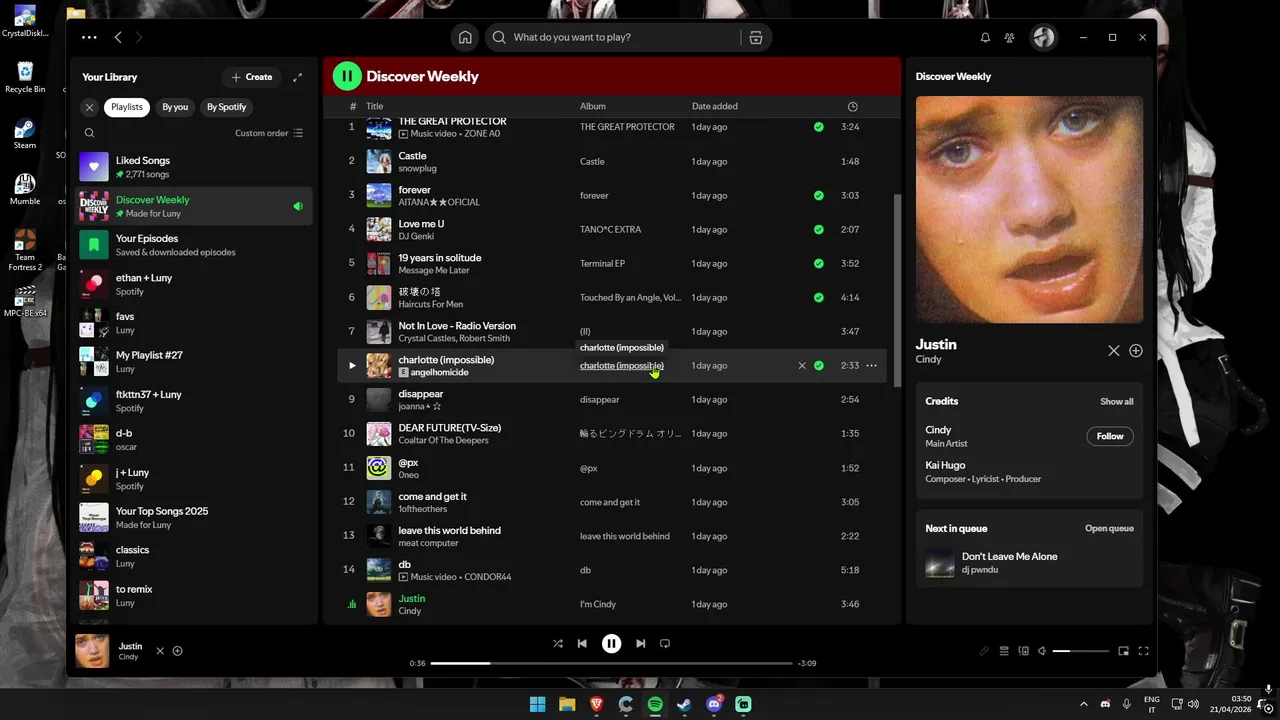The width and height of the screenshot is (1280, 720).
Task: Sort by the Album column header
Action: [x=593, y=106]
